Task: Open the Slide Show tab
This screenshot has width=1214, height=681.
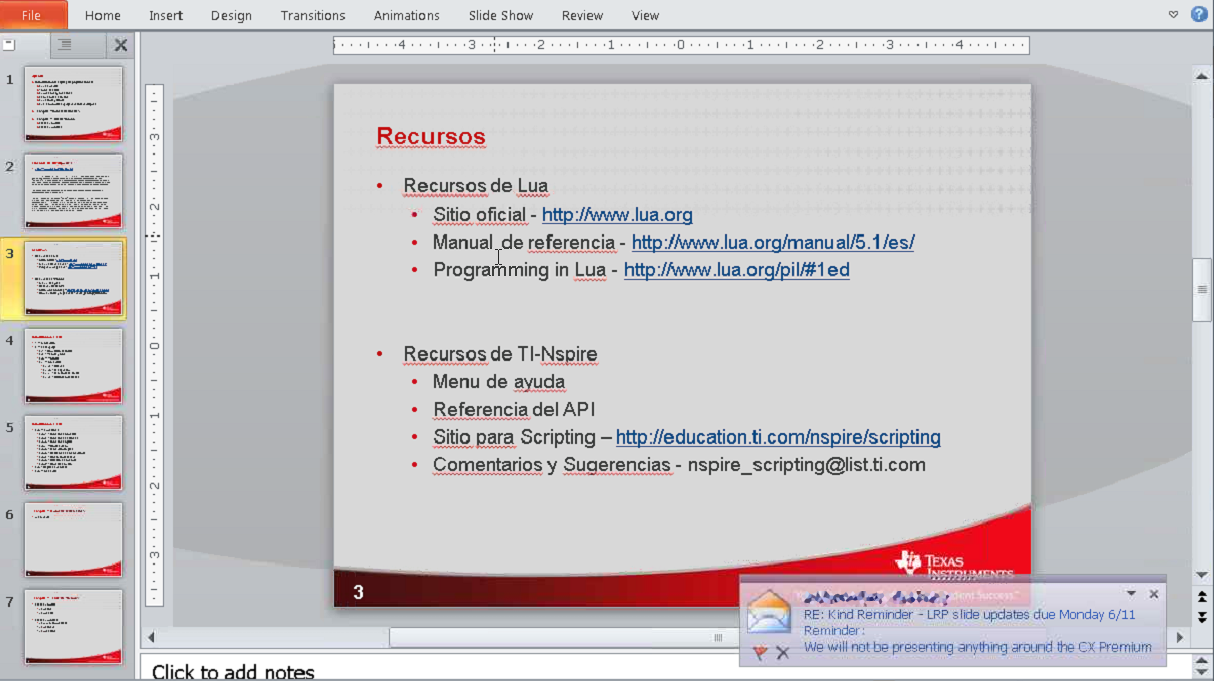Action: (501, 15)
